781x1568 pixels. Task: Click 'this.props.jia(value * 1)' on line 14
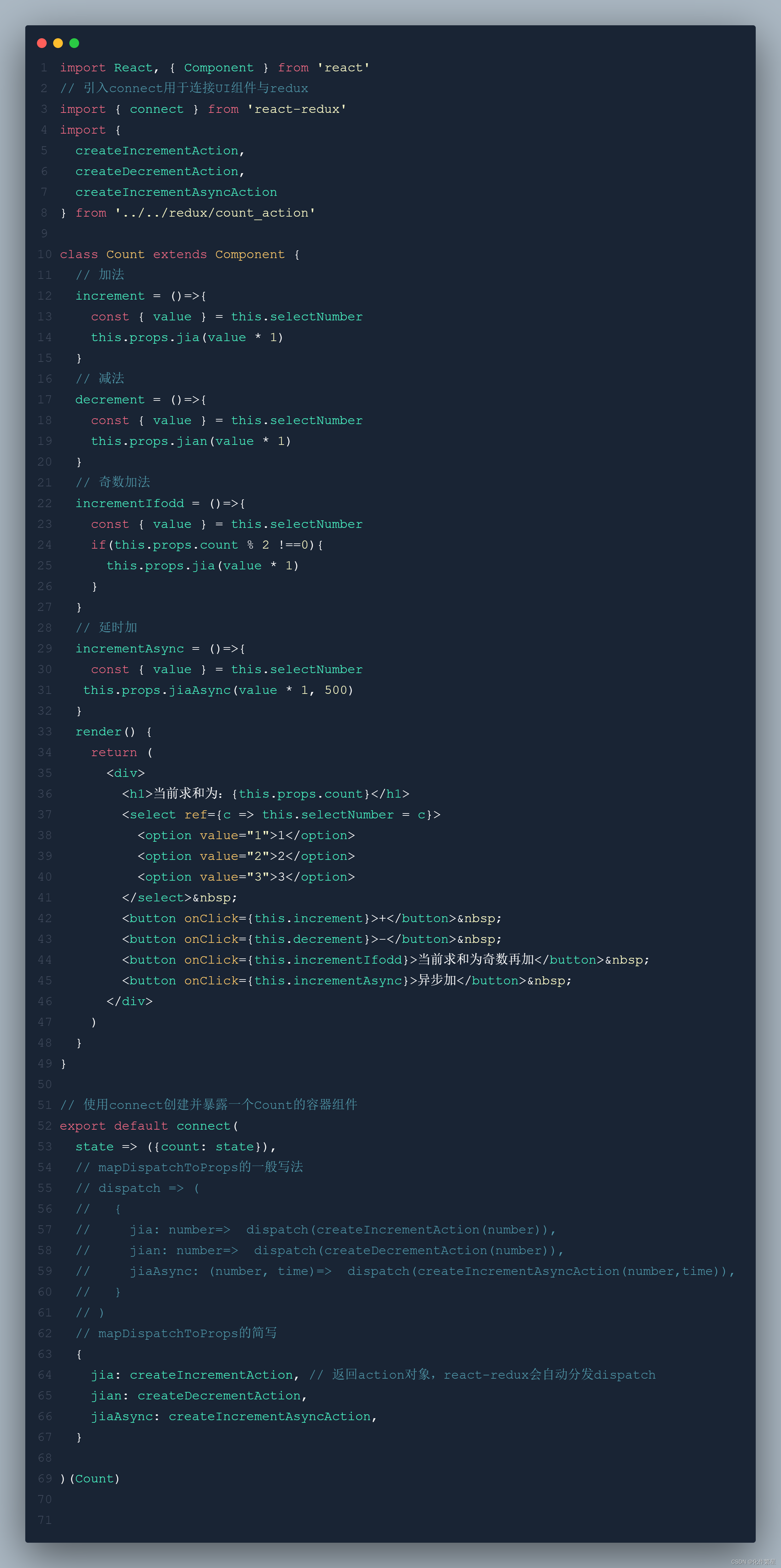(187, 337)
